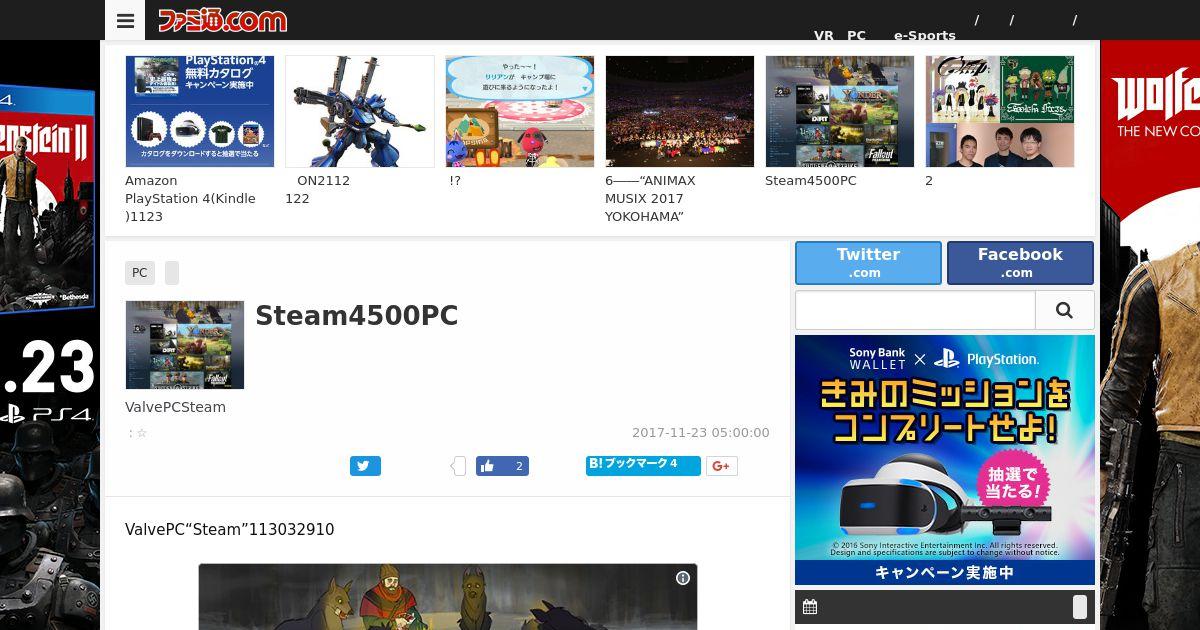The image size is (1200, 630).
Task: Open the ON2112 article link
Action: pyautogui.click(x=318, y=189)
